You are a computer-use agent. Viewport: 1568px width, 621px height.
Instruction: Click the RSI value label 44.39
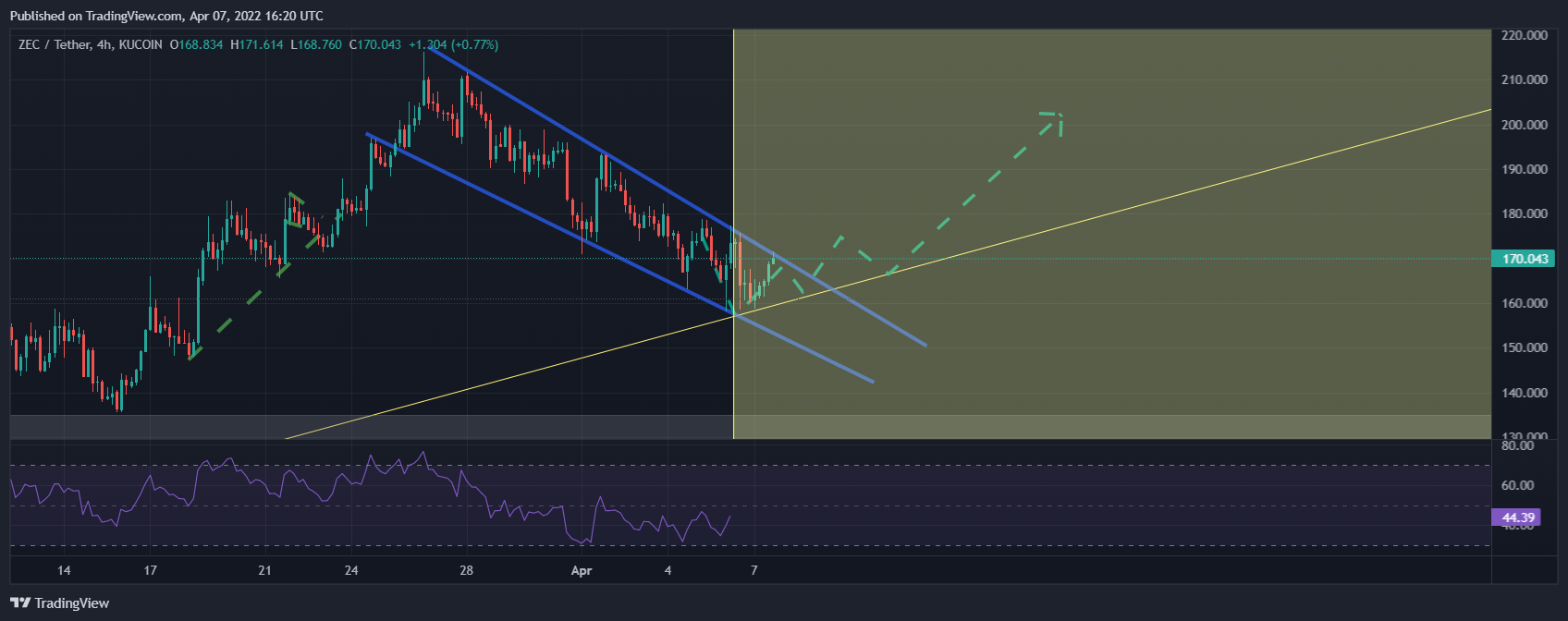tap(1517, 517)
